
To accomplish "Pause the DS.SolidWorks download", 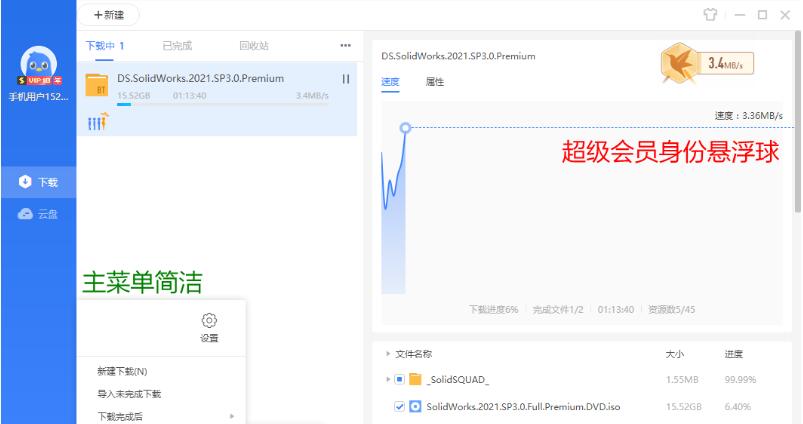I will point(346,79).
